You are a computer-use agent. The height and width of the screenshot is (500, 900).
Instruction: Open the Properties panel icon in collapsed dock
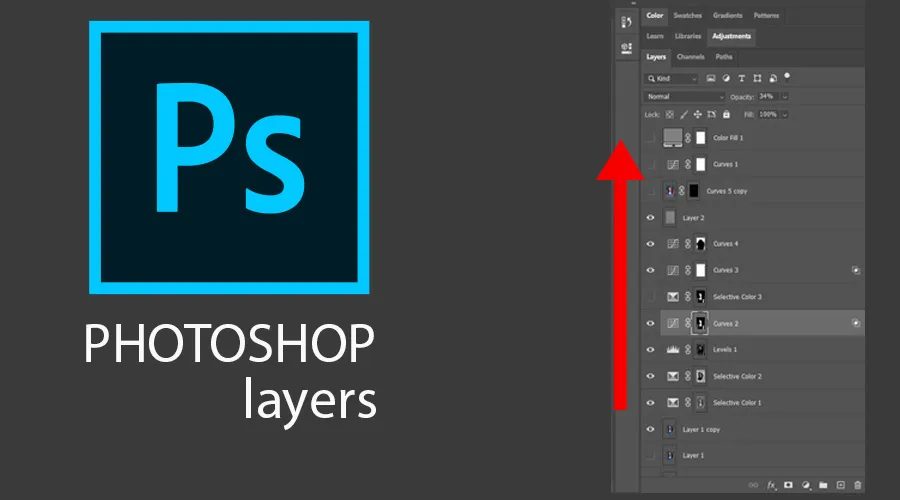click(x=626, y=48)
